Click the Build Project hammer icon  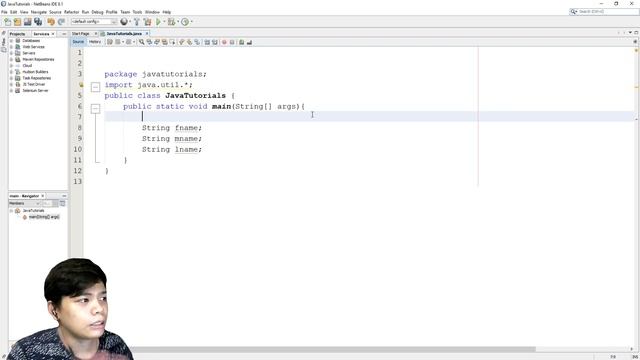[x=137, y=22]
